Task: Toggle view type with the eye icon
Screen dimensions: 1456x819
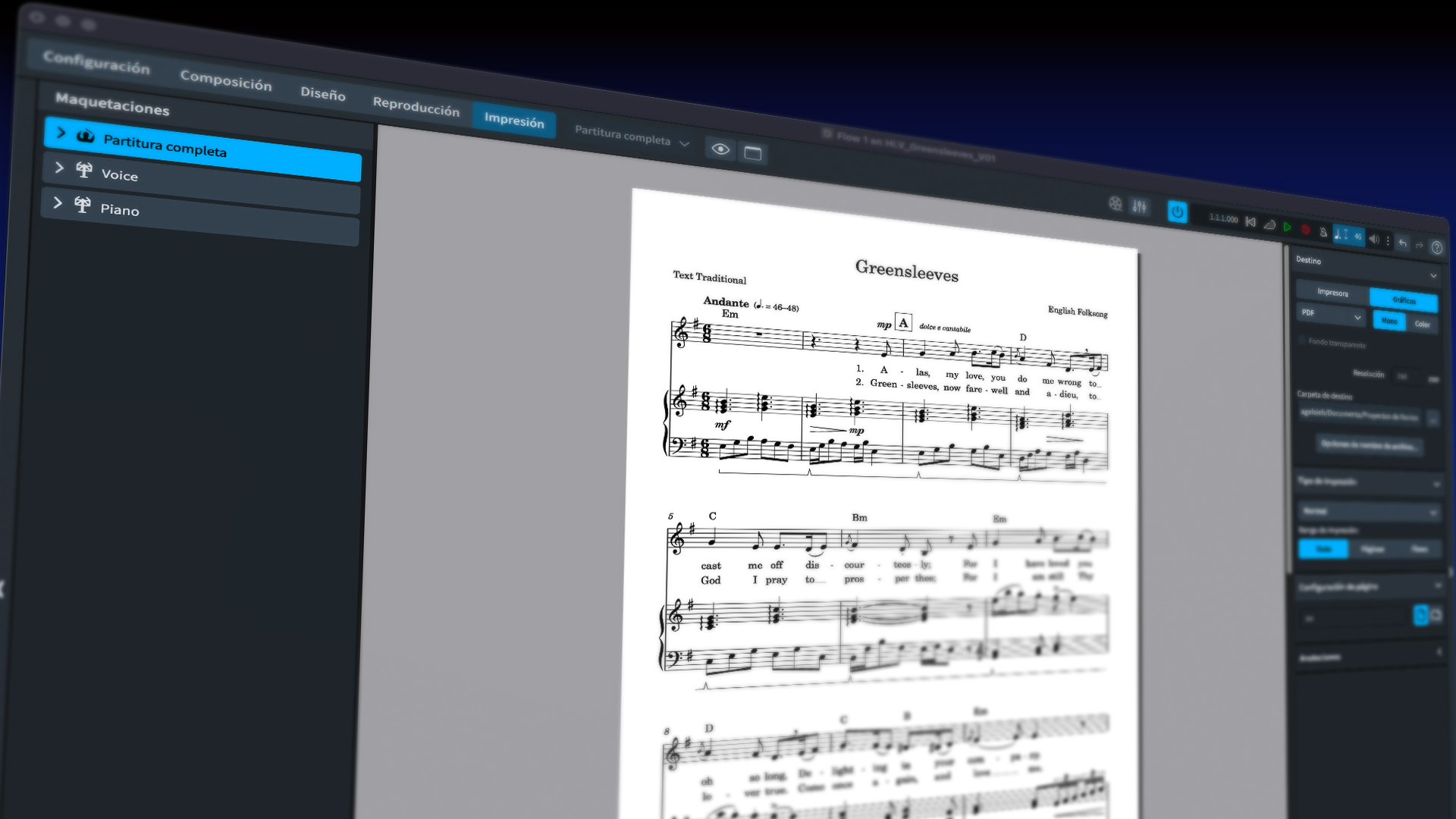Action: pos(720,149)
